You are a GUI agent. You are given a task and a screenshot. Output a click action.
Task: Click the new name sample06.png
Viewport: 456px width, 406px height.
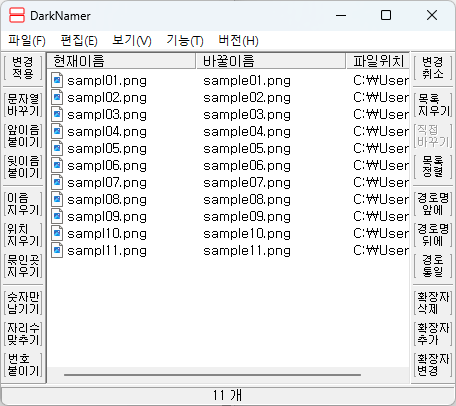point(247,166)
